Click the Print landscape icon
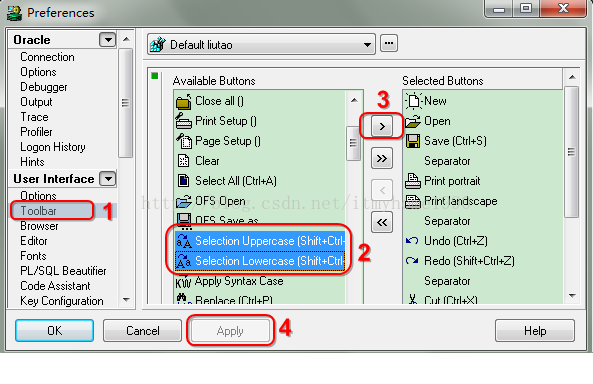Viewport: 593px width, 384px height. click(413, 201)
